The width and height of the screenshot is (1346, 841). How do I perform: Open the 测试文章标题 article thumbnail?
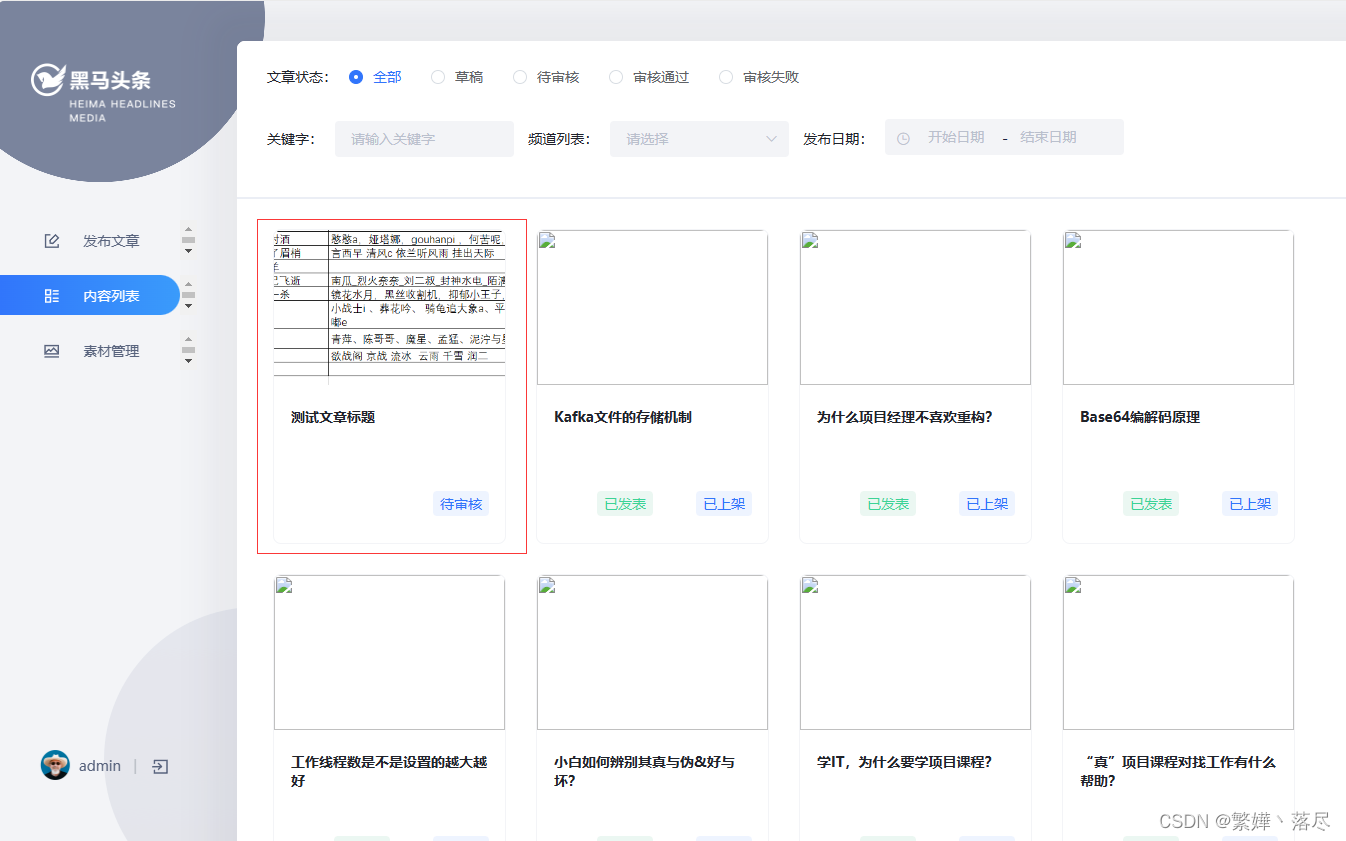point(389,307)
